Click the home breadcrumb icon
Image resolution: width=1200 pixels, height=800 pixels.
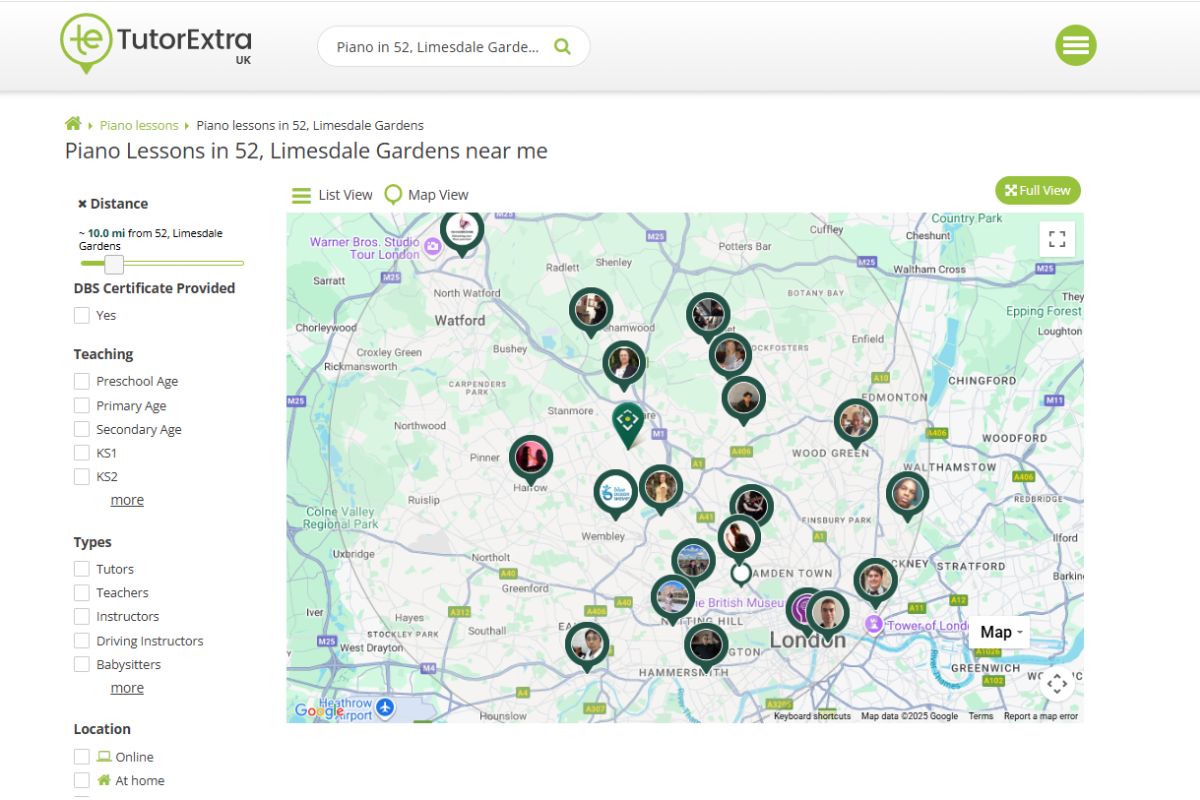point(73,124)
